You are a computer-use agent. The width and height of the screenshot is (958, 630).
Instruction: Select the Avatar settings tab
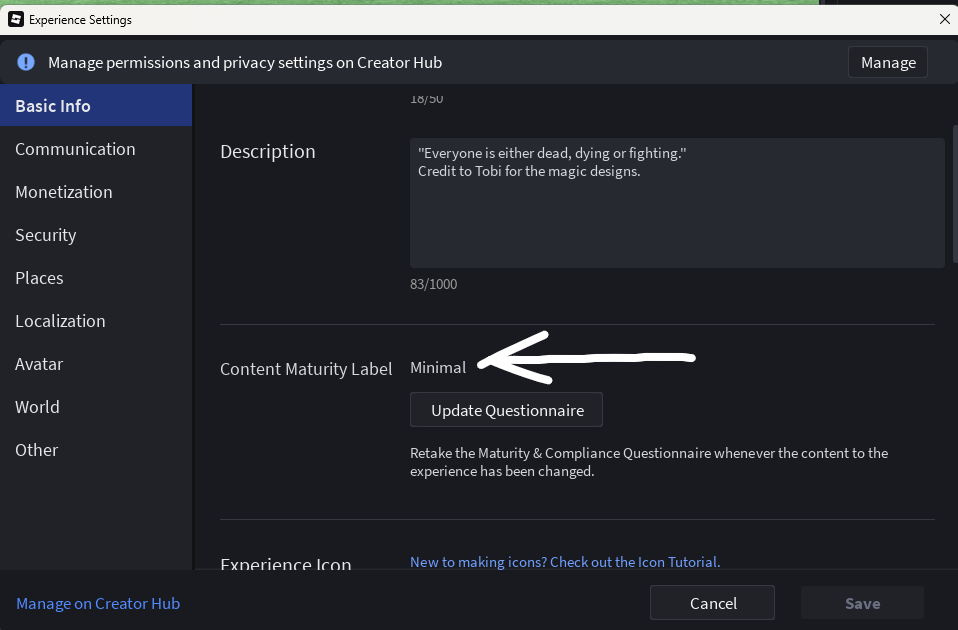pos(39,364)
